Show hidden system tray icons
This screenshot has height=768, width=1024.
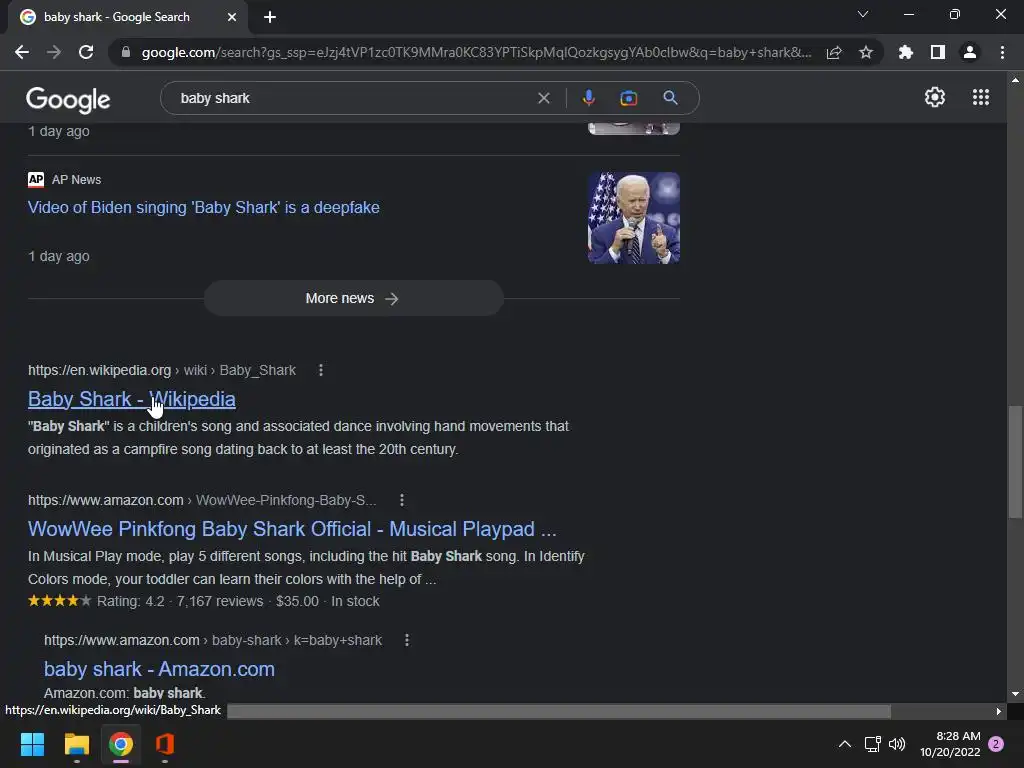click(x=844, y=744)
